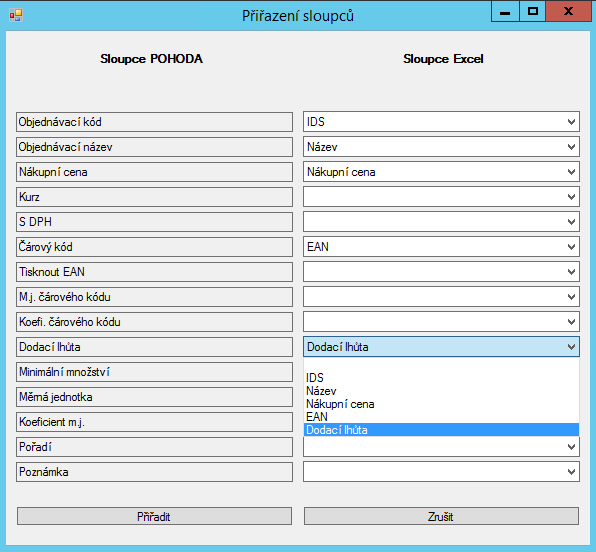Click the Nákupní cena POHODA field

[154, 172]
